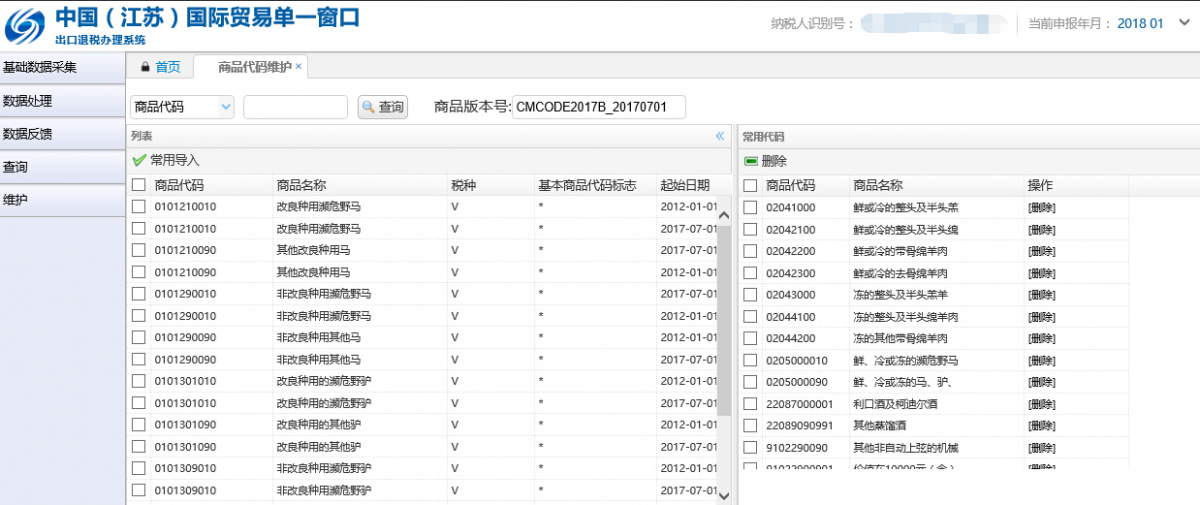This screenshot has width=1200, height=505.
Task: Click [删除] link for row 02041000
Action: pyautogui.click(x=1041, y=207)
